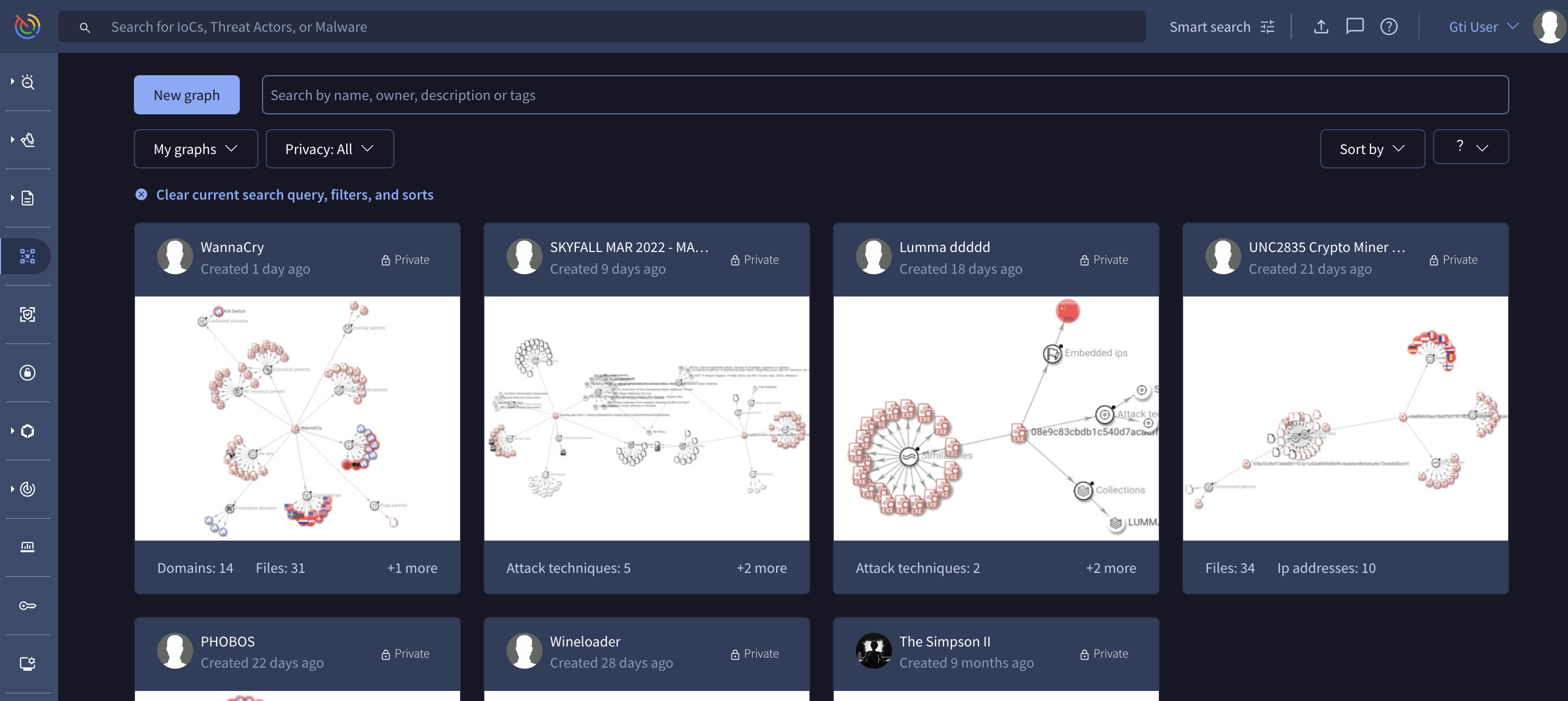Click the PHOBOS card title
Screen dimensions: 1568x701
pyautogui.click(x=228, y=641)
